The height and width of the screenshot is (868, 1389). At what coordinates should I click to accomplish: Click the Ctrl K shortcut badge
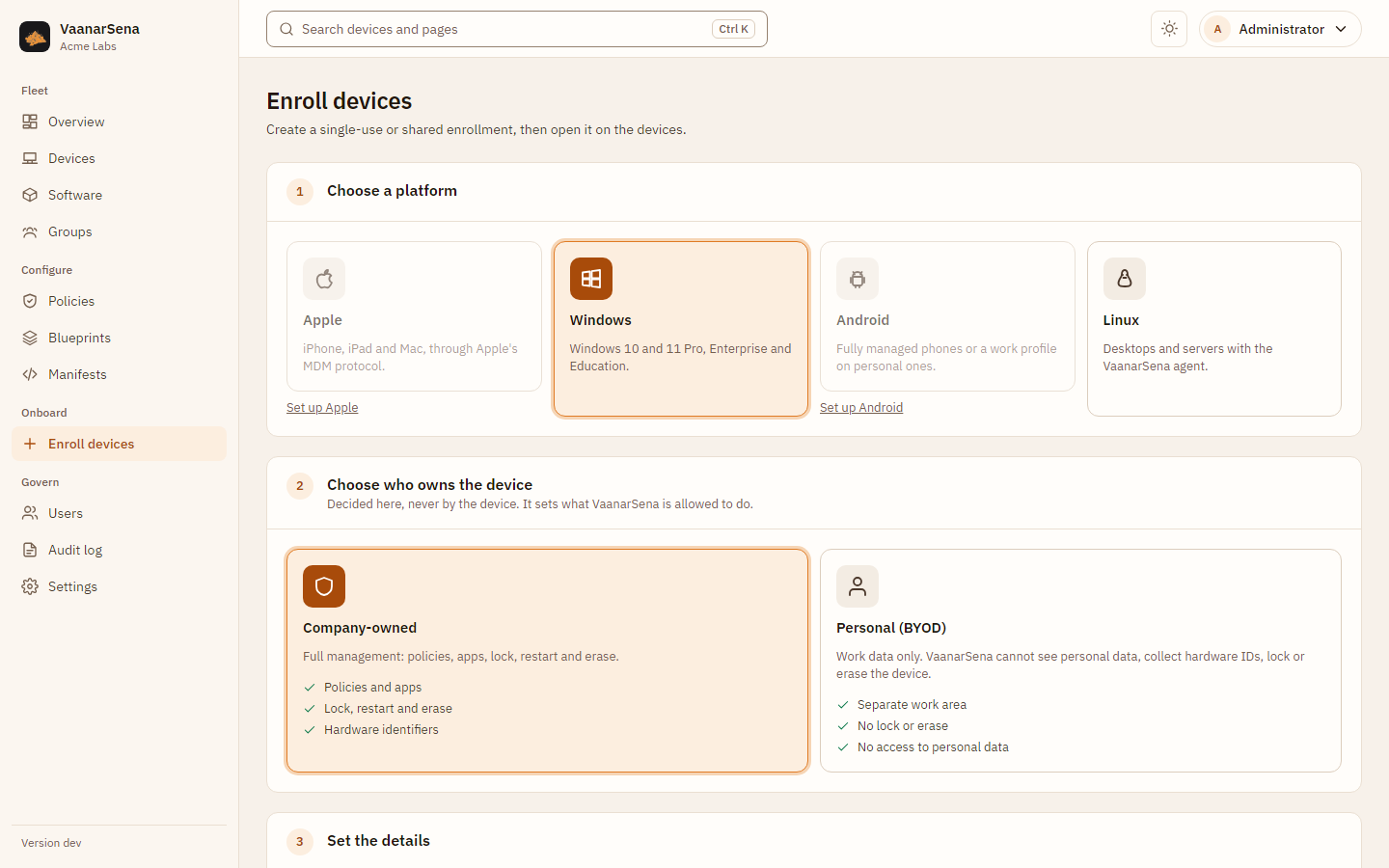tap(733, 29)
